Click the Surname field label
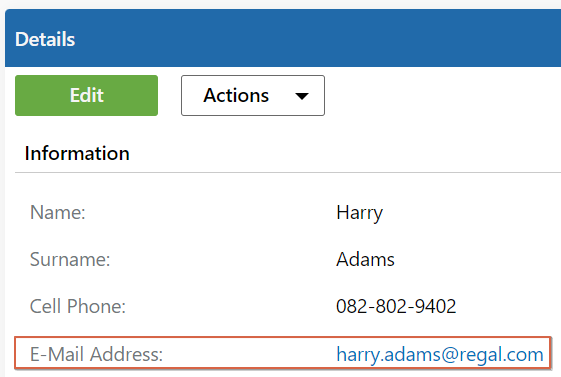 click(70, 259)
